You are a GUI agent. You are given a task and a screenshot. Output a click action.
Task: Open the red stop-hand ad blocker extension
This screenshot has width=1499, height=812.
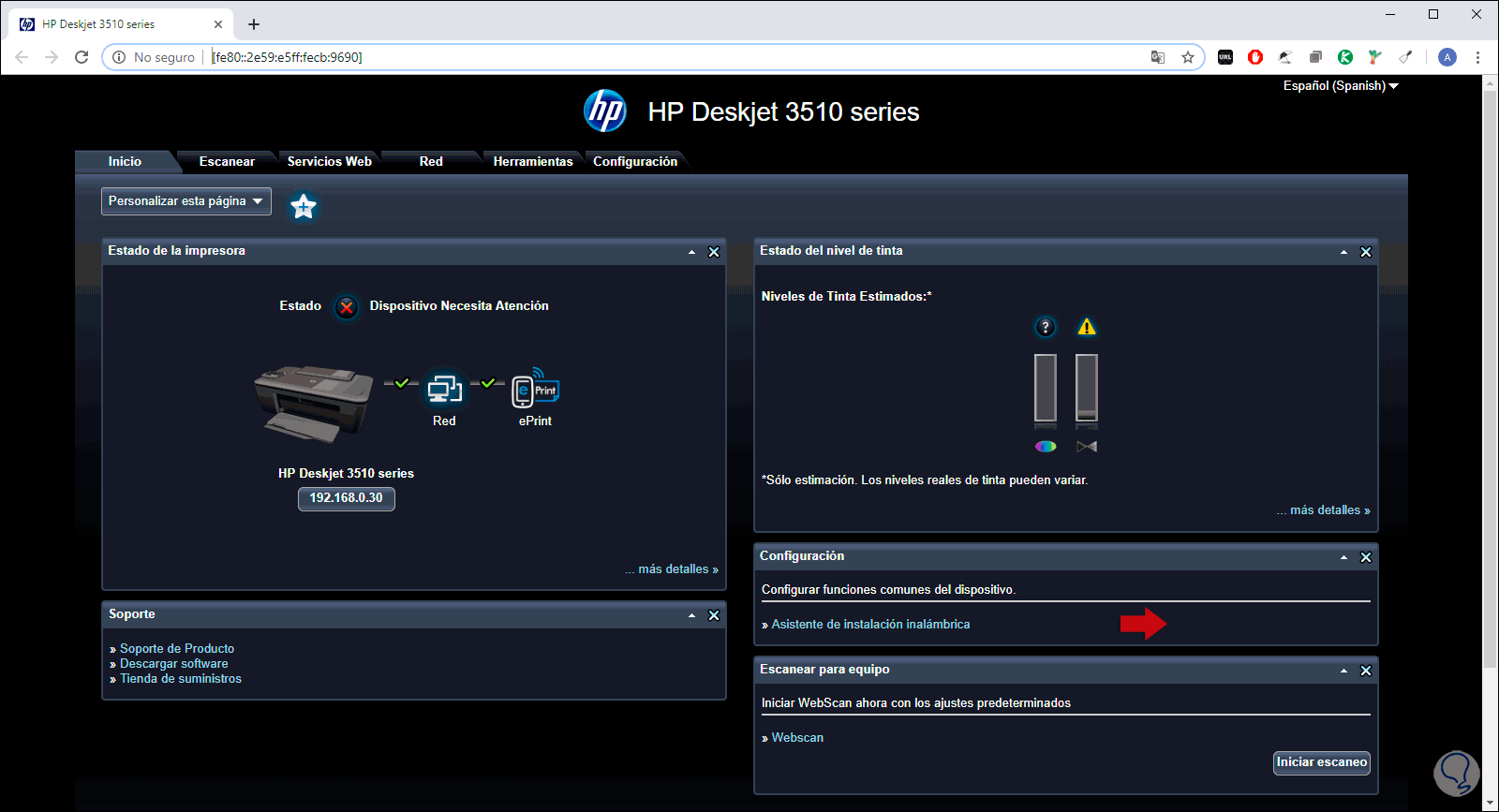(1255, 57)
